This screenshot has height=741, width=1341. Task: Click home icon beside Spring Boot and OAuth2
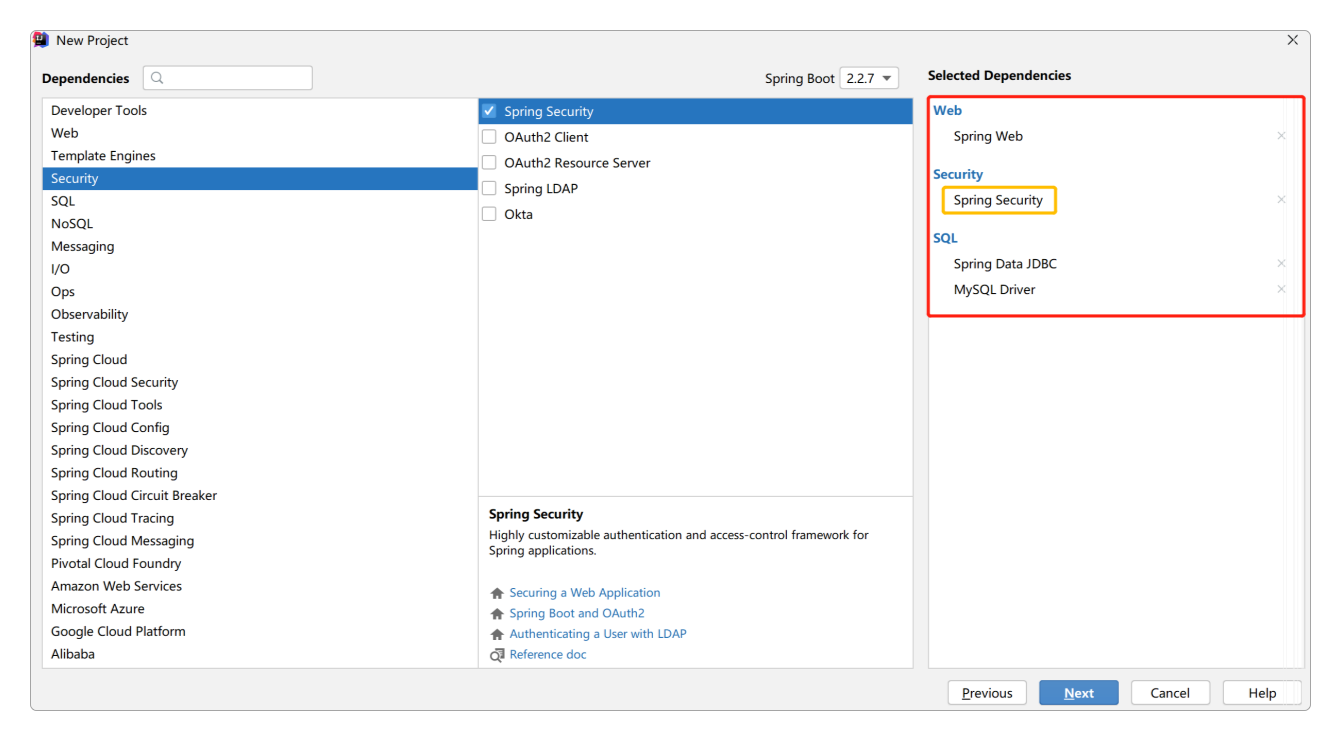[x=497, y=614]
